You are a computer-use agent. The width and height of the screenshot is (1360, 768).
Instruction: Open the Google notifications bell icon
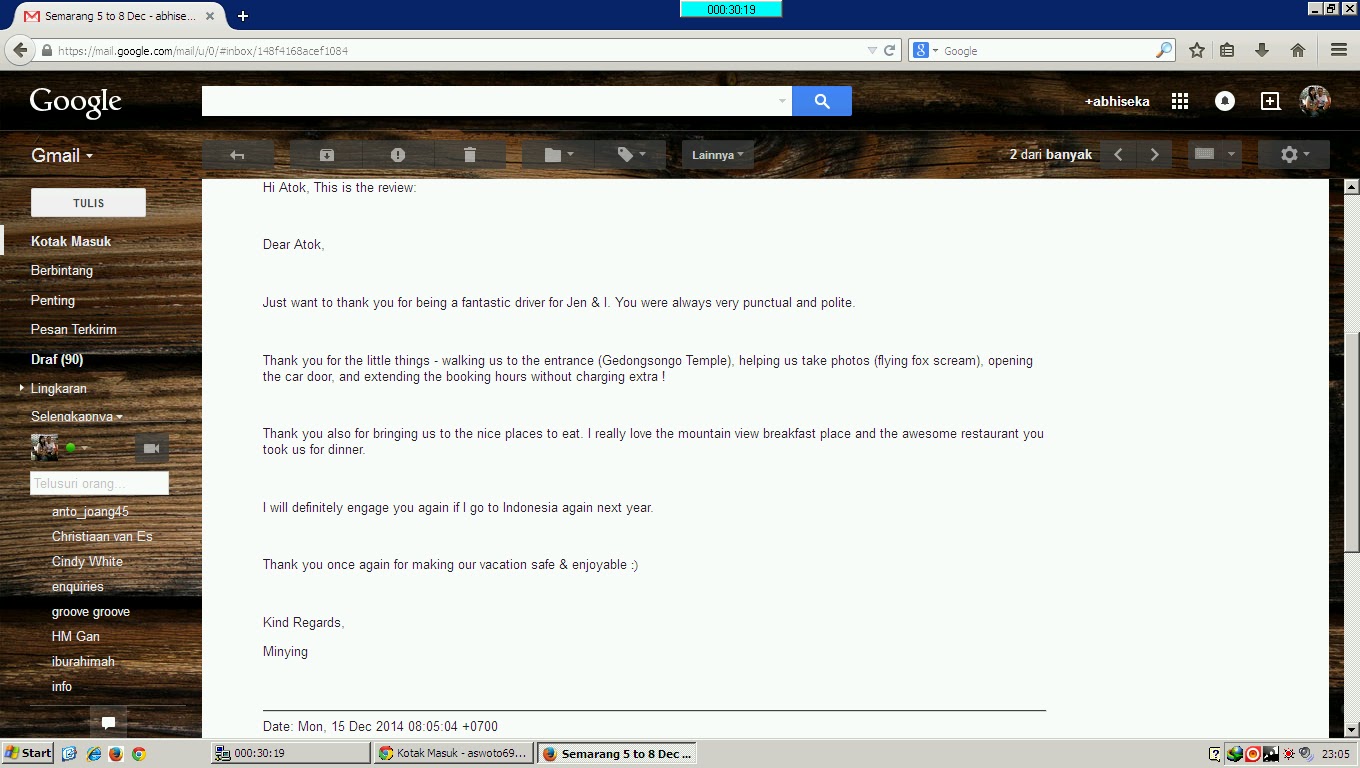1224,101
